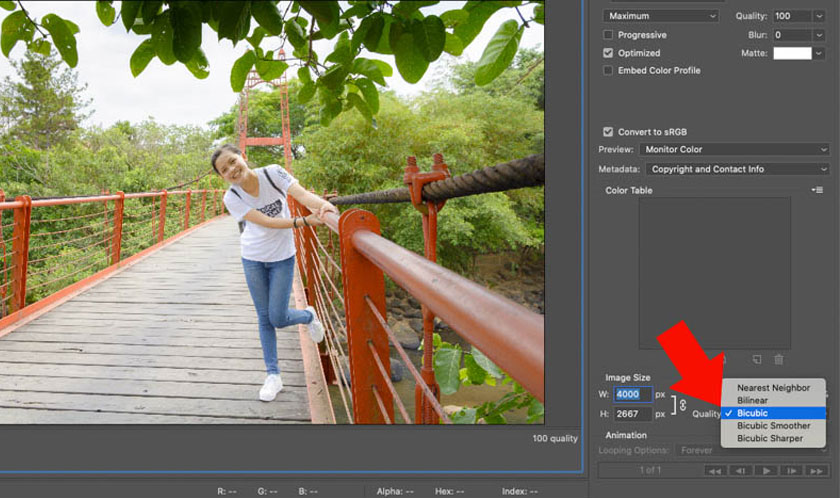Toggle Convert to sRGB checkbox
Image resolution: width=840 pixels, height=498 pixels.
[608, 132]
